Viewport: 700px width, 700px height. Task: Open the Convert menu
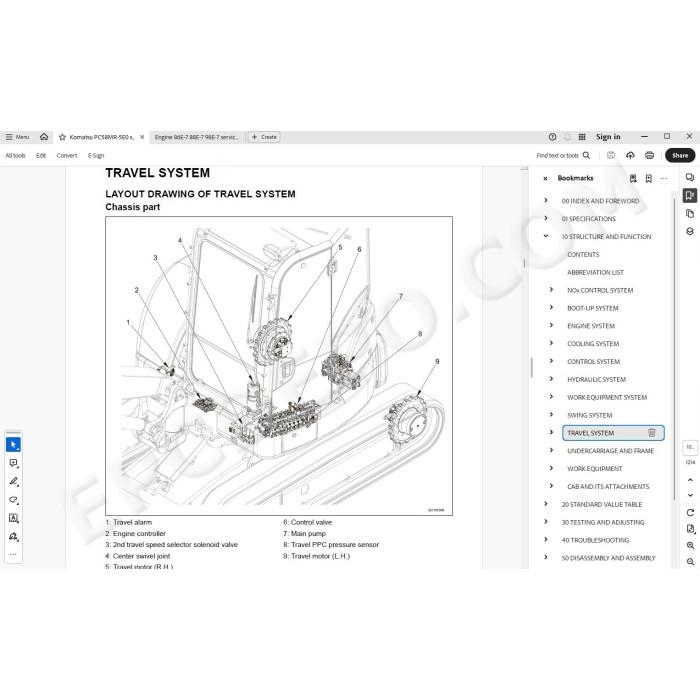tap(67, 155)
